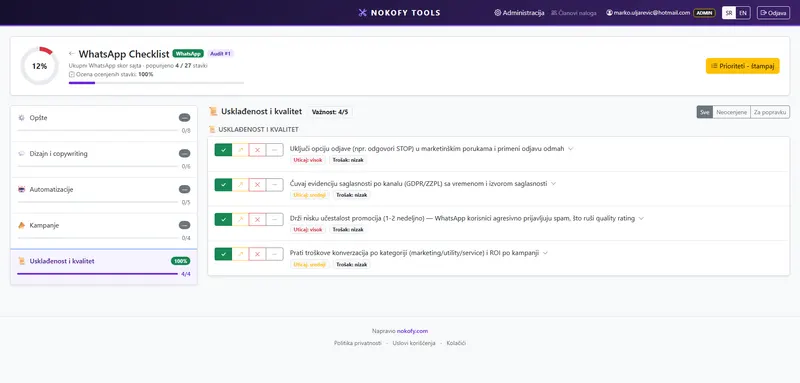Open Uslovi korišćenja link
This screenshot has height=383, width=800.
coord(414,343)
